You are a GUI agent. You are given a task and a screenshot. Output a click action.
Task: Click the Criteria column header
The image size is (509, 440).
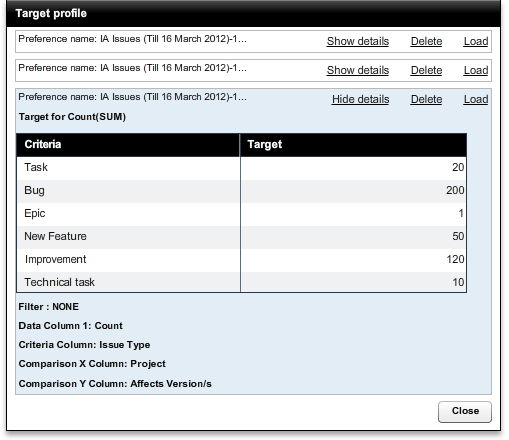(128, 145)
